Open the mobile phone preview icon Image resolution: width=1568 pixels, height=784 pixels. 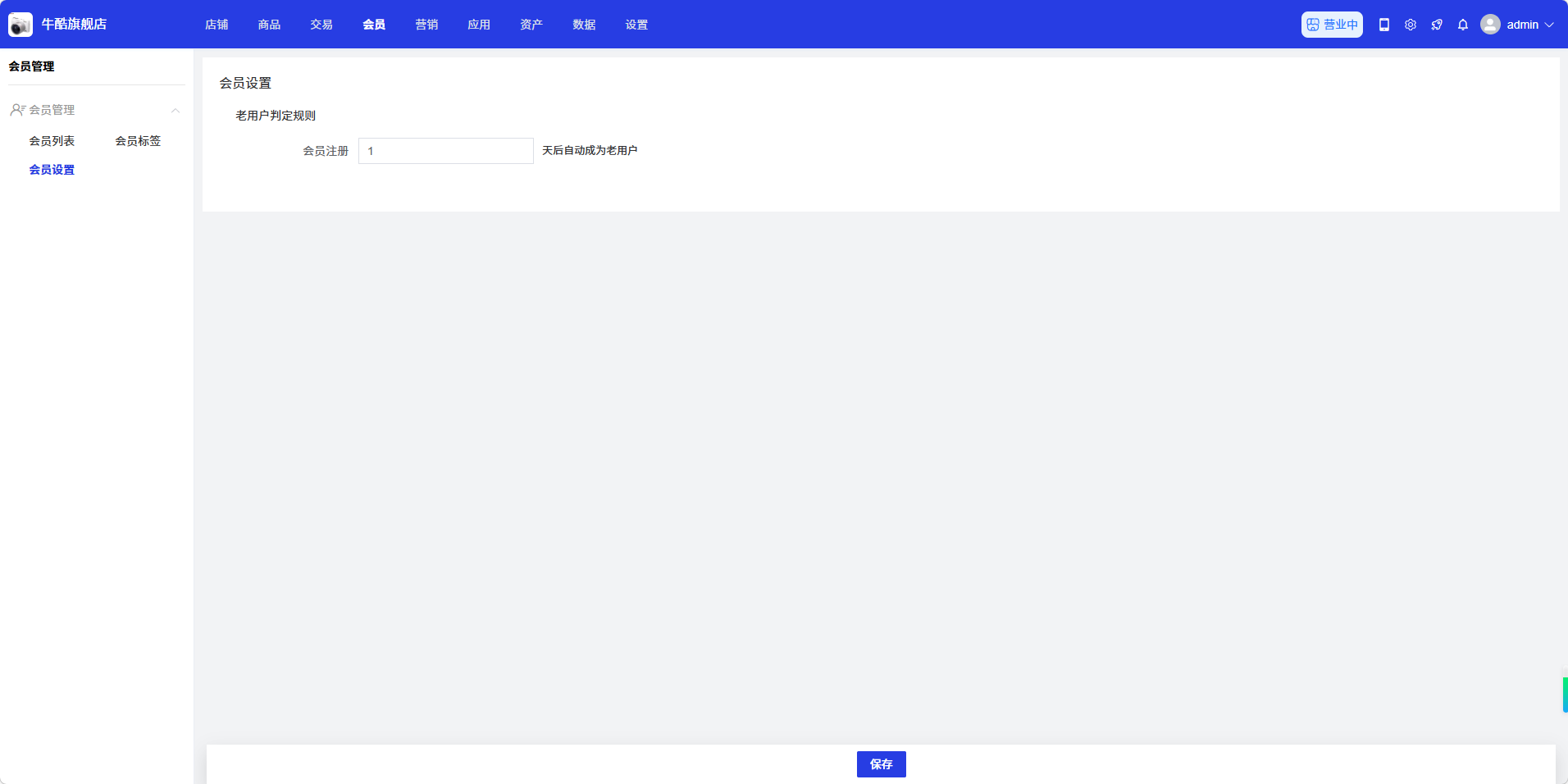click(x=1384, y=25)
